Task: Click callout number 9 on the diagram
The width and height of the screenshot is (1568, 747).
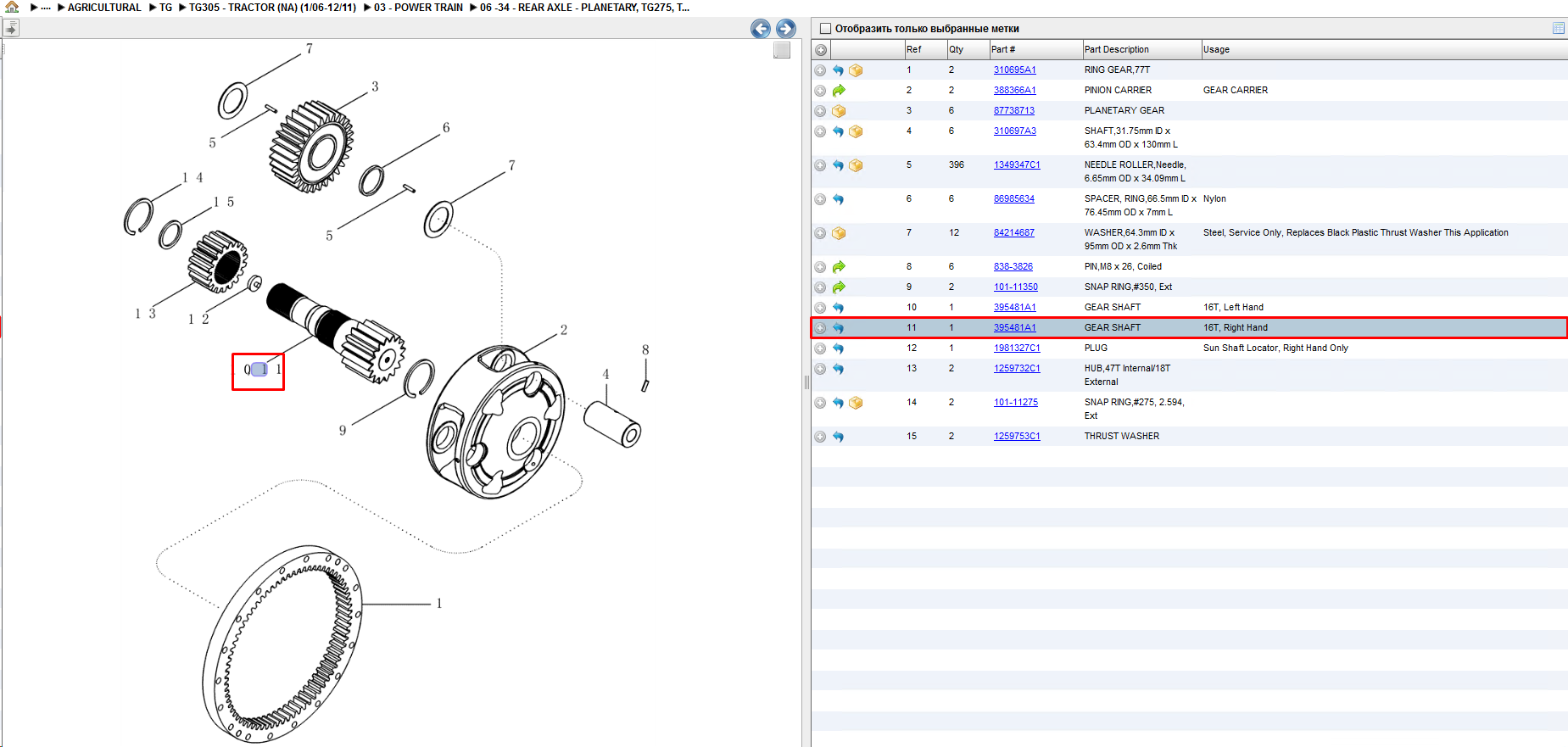Action: 343,431
